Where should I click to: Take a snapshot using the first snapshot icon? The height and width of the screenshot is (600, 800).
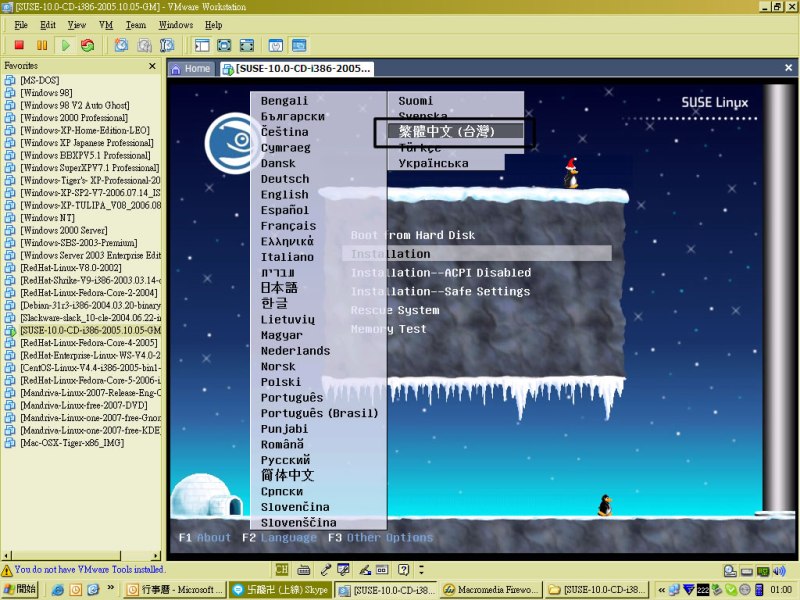(121, 45)
